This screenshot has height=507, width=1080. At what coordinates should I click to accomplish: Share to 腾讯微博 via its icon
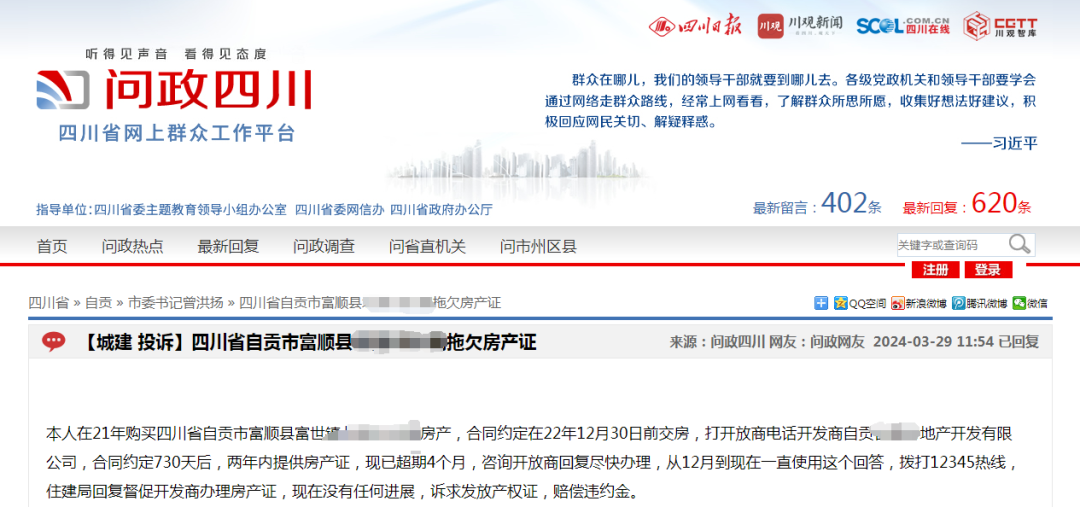(959, 302)
